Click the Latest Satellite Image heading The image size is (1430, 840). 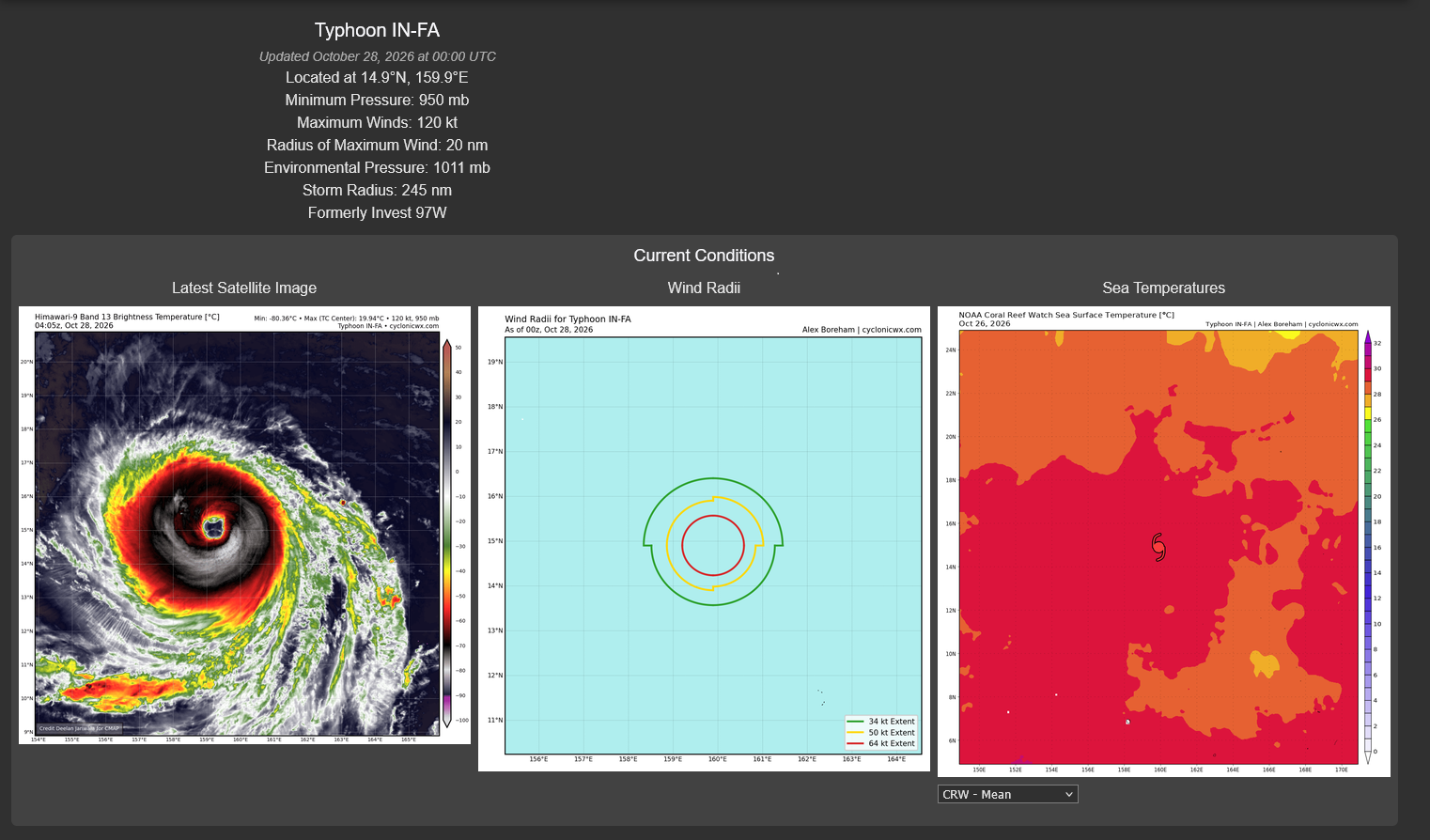[x=244, y=288]
